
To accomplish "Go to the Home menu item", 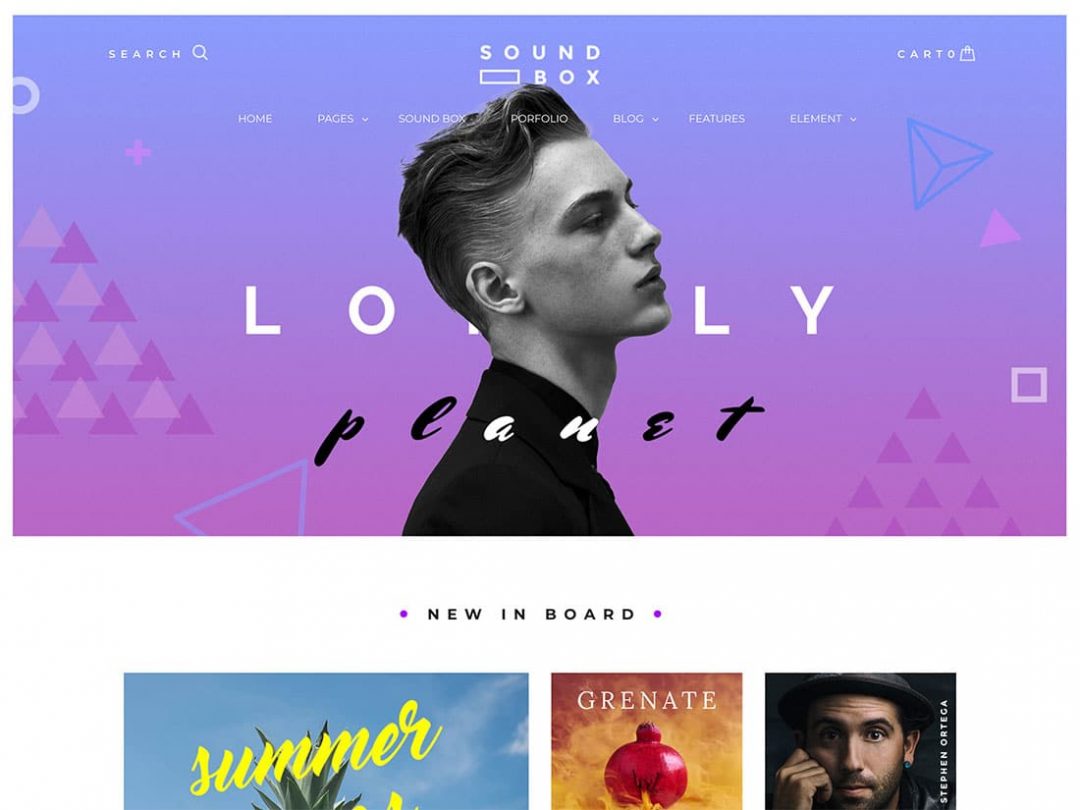I will click(x=255, y=118).
